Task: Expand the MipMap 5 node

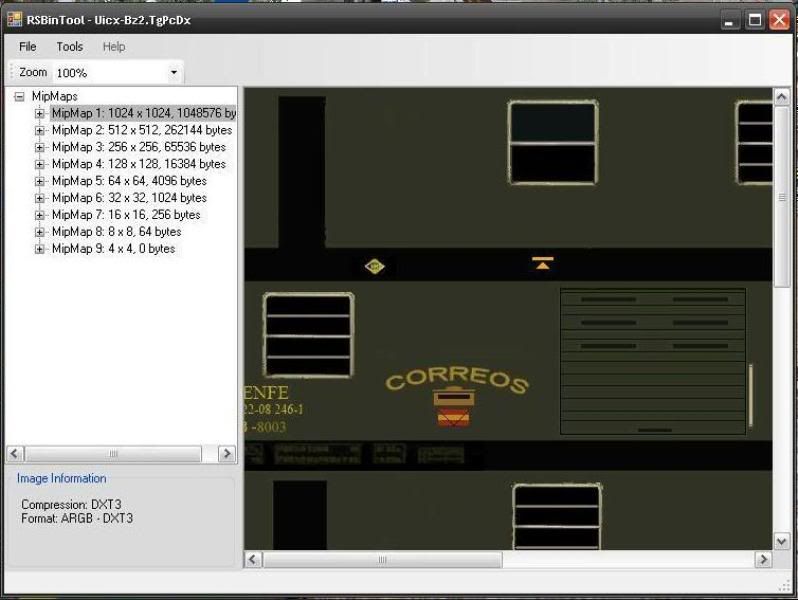Action: pos(40,181)
